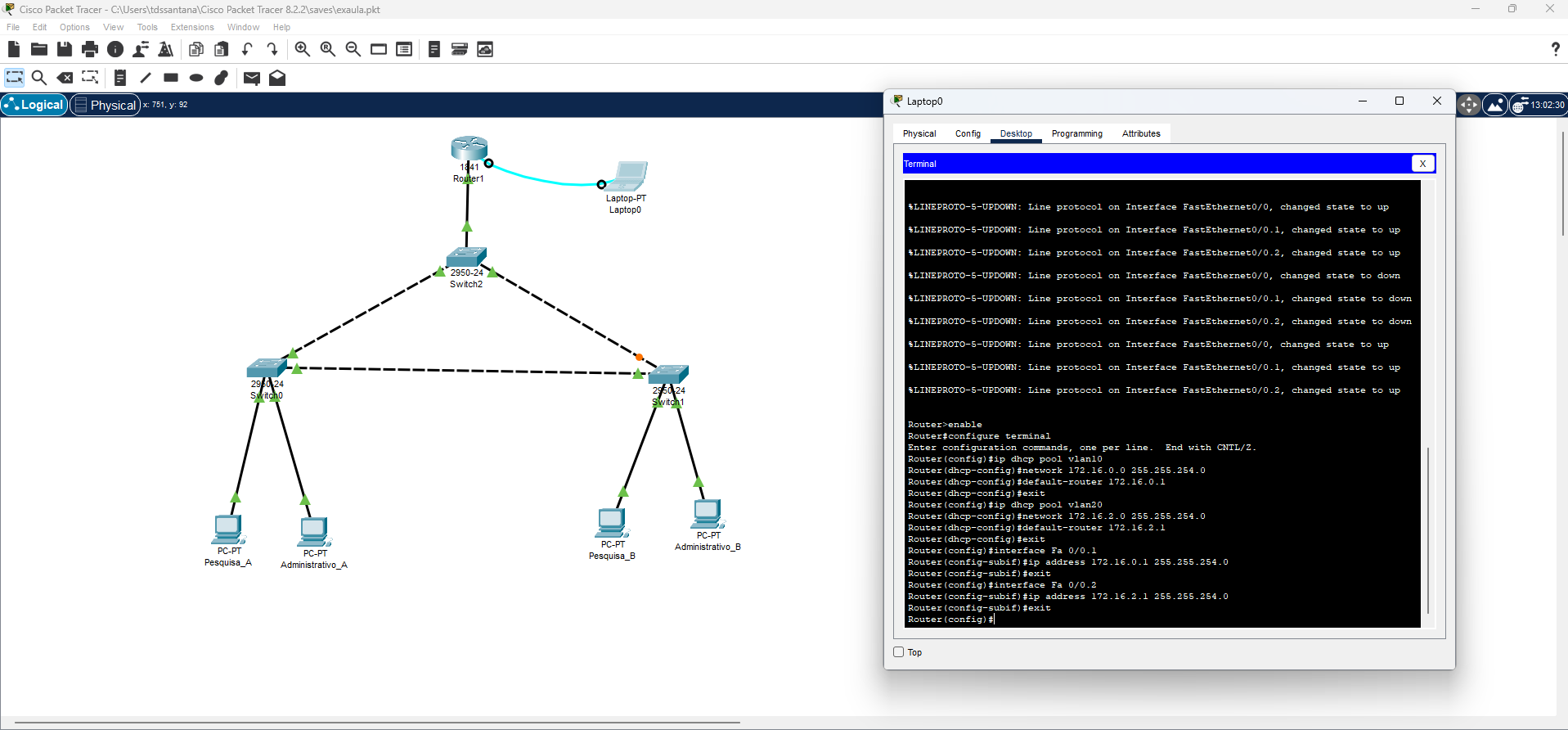This screenshot has height=730, width=1568.
Task: Open the Extensions menu
Action: click(x=192, y=27)
